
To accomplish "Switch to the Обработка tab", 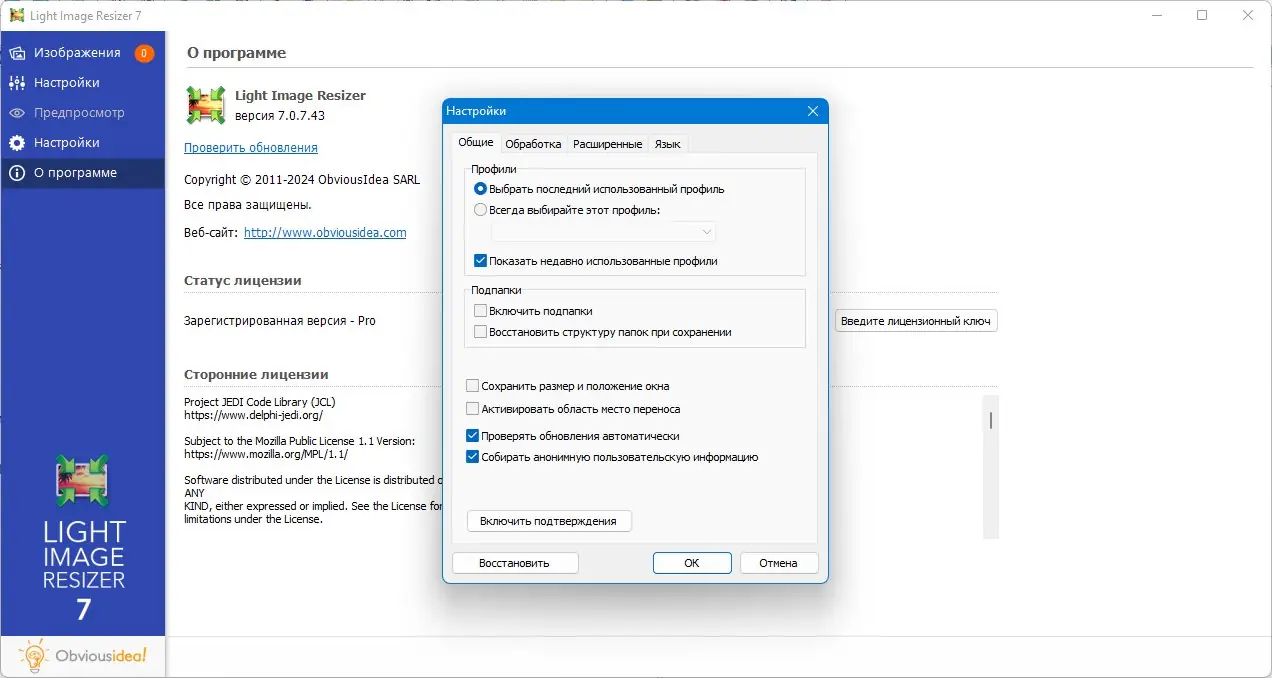I will (533, 144).
